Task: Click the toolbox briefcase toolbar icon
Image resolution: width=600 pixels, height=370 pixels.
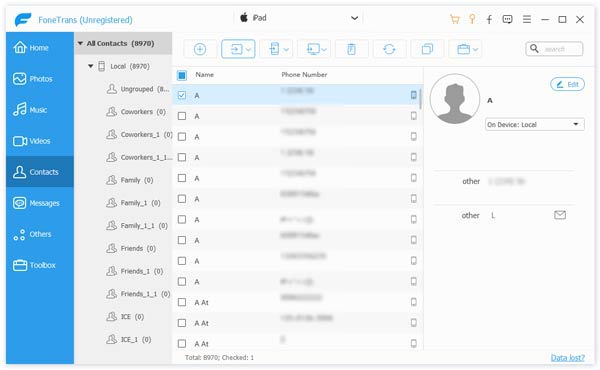Action: 463,49
